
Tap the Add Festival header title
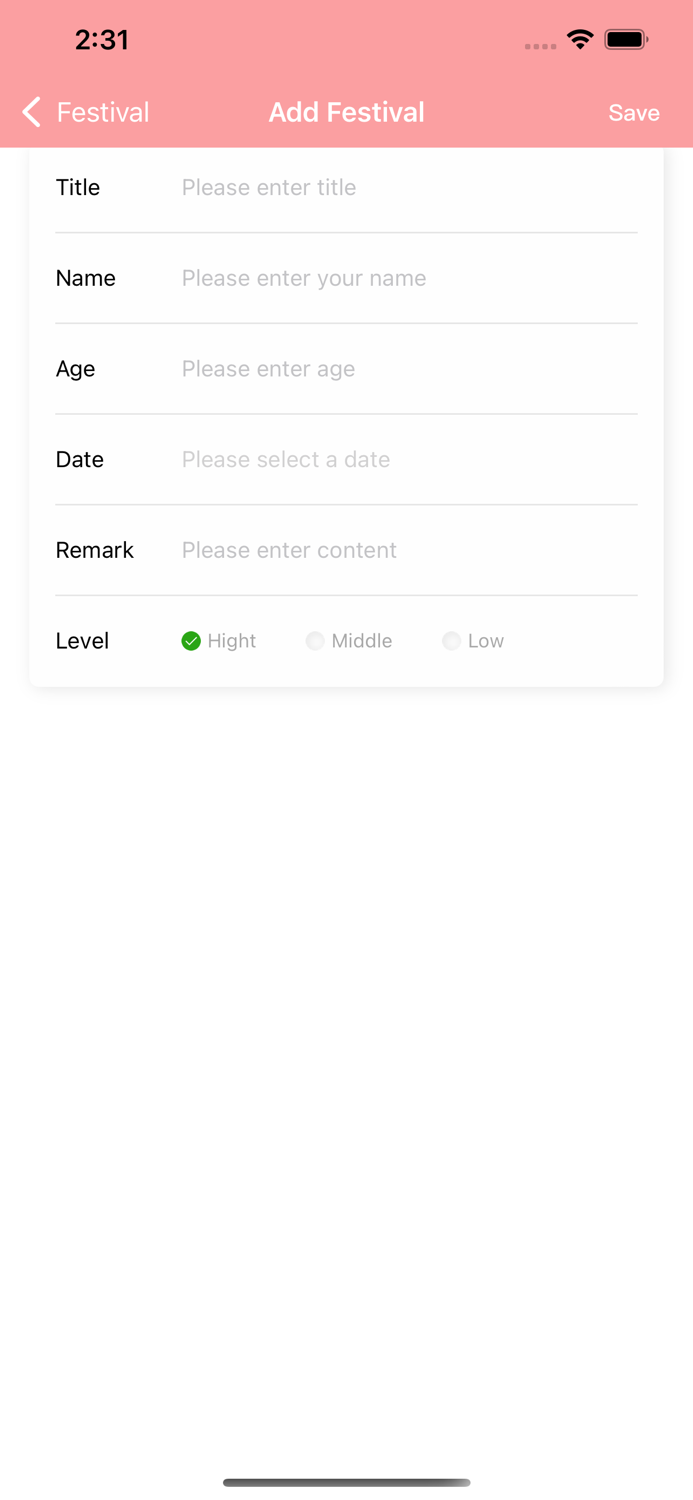tap(346, 112)
